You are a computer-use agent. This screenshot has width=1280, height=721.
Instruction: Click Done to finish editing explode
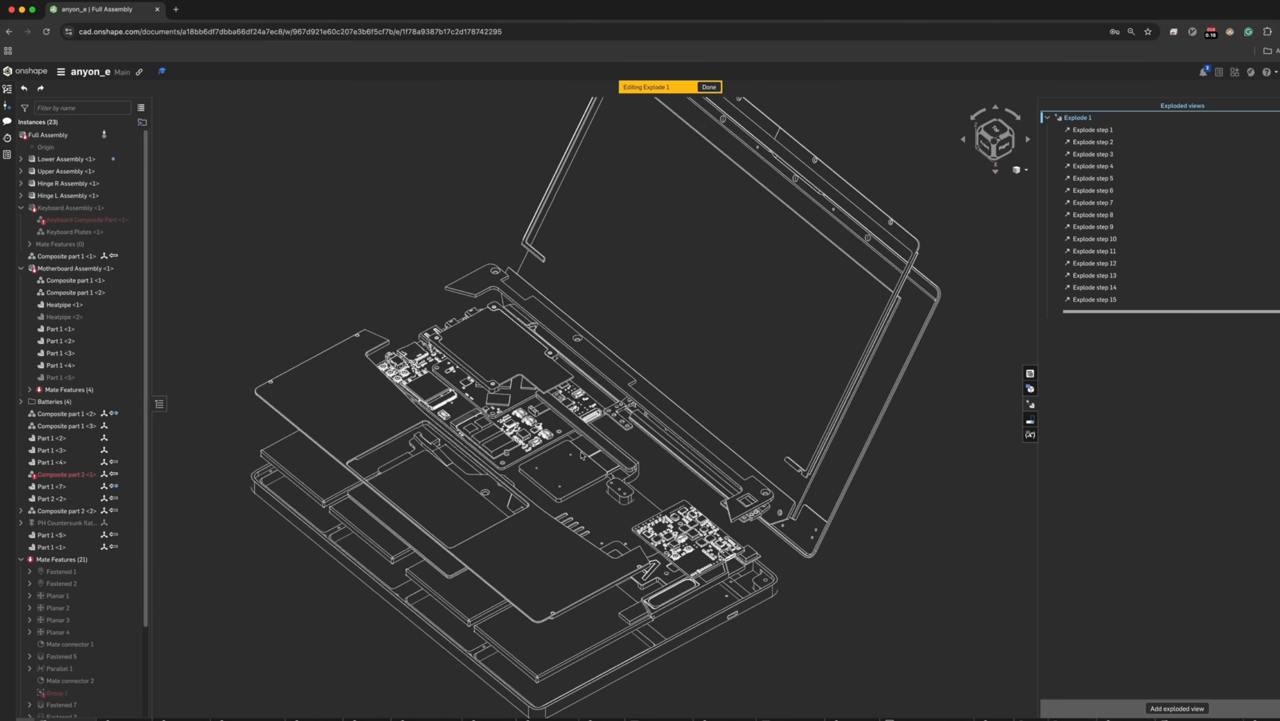pyautogui.click(x=709, y=87)
